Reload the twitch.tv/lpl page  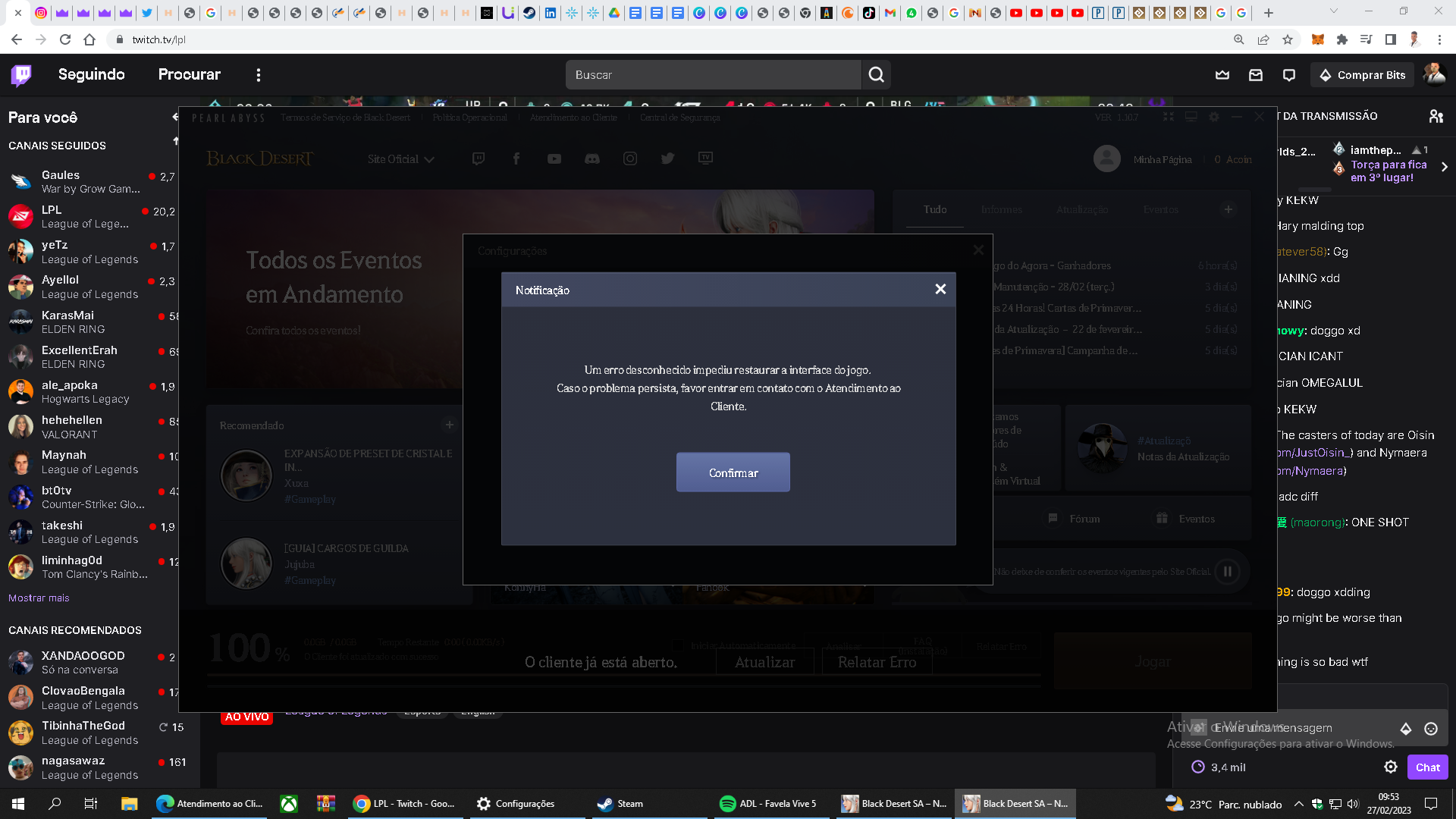65,39
